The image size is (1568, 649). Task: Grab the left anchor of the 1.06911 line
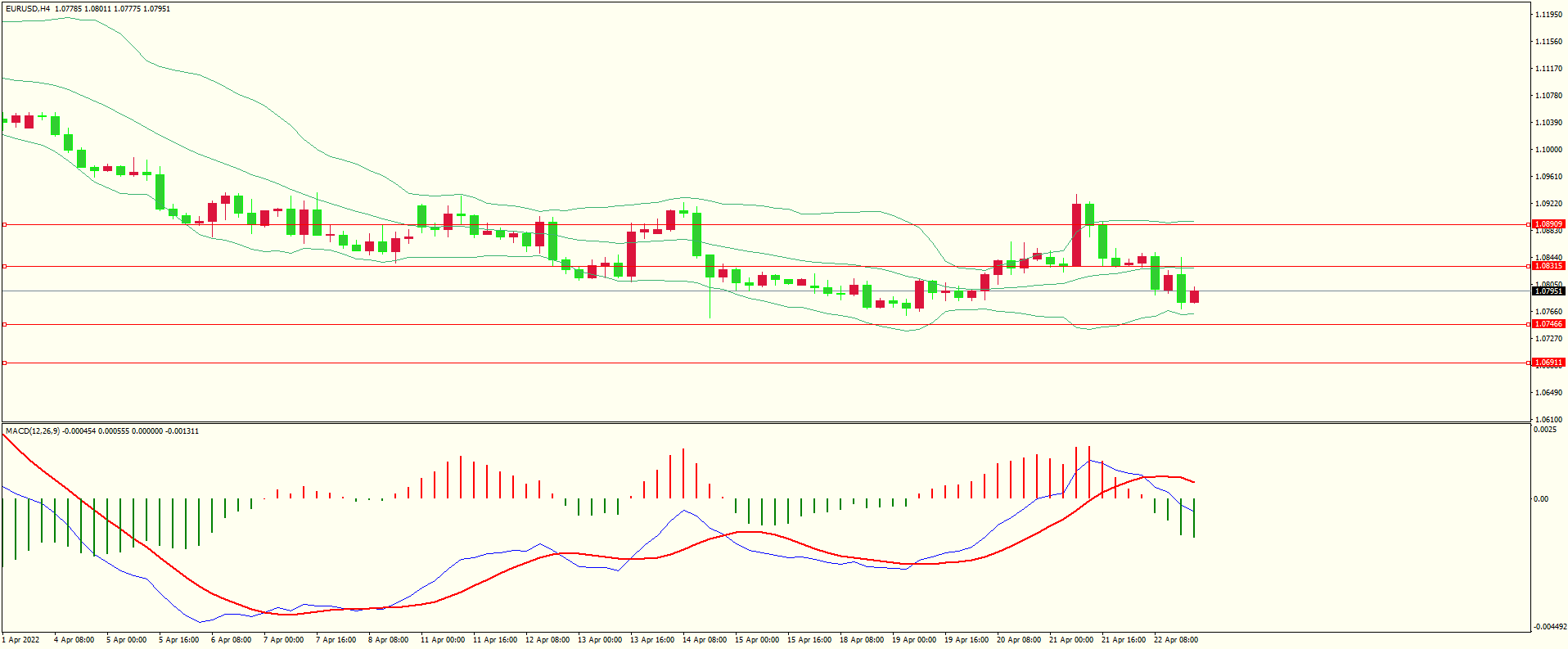[4, 363]
